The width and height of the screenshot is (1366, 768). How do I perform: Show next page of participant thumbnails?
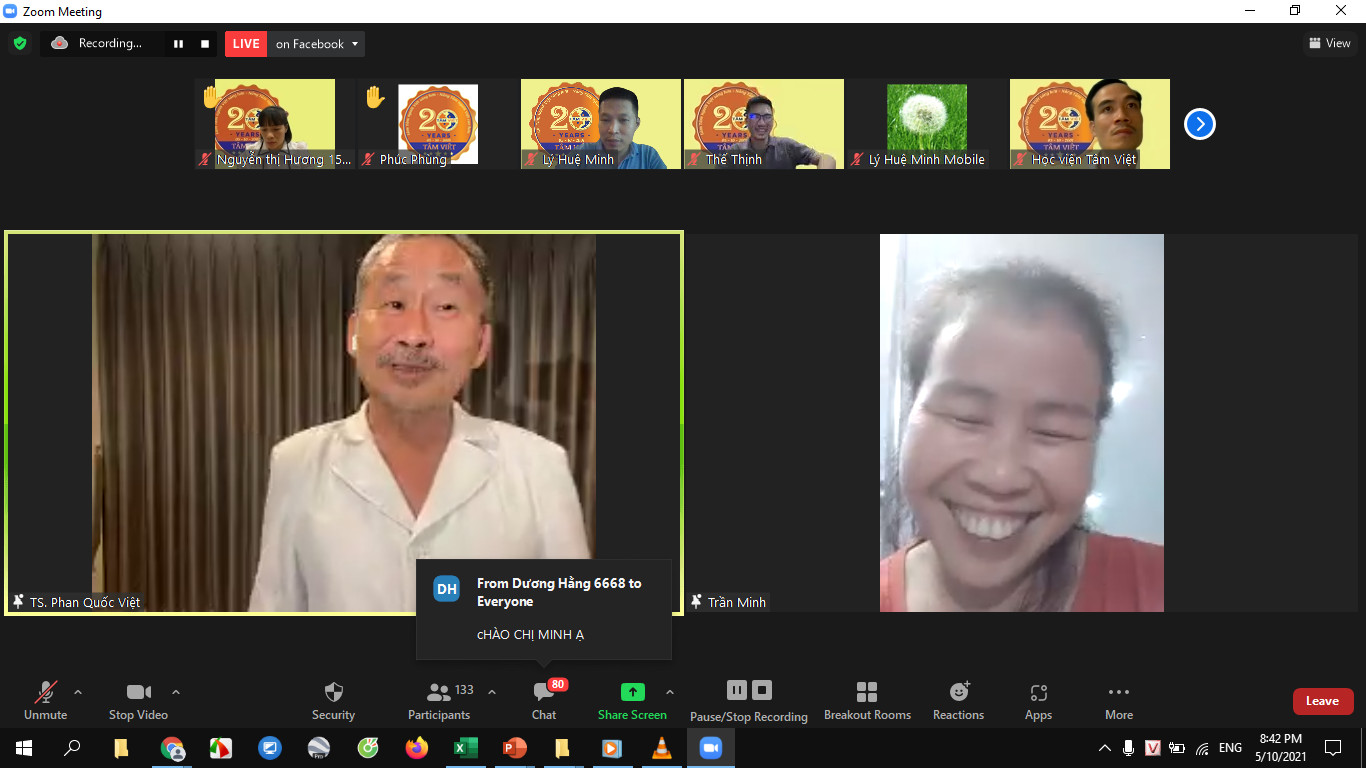(1199, 124)
